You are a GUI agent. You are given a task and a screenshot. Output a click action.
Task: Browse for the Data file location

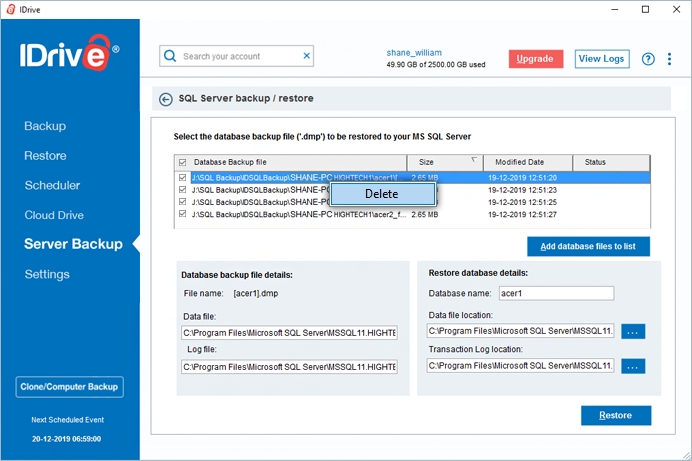tap(633, 331)
